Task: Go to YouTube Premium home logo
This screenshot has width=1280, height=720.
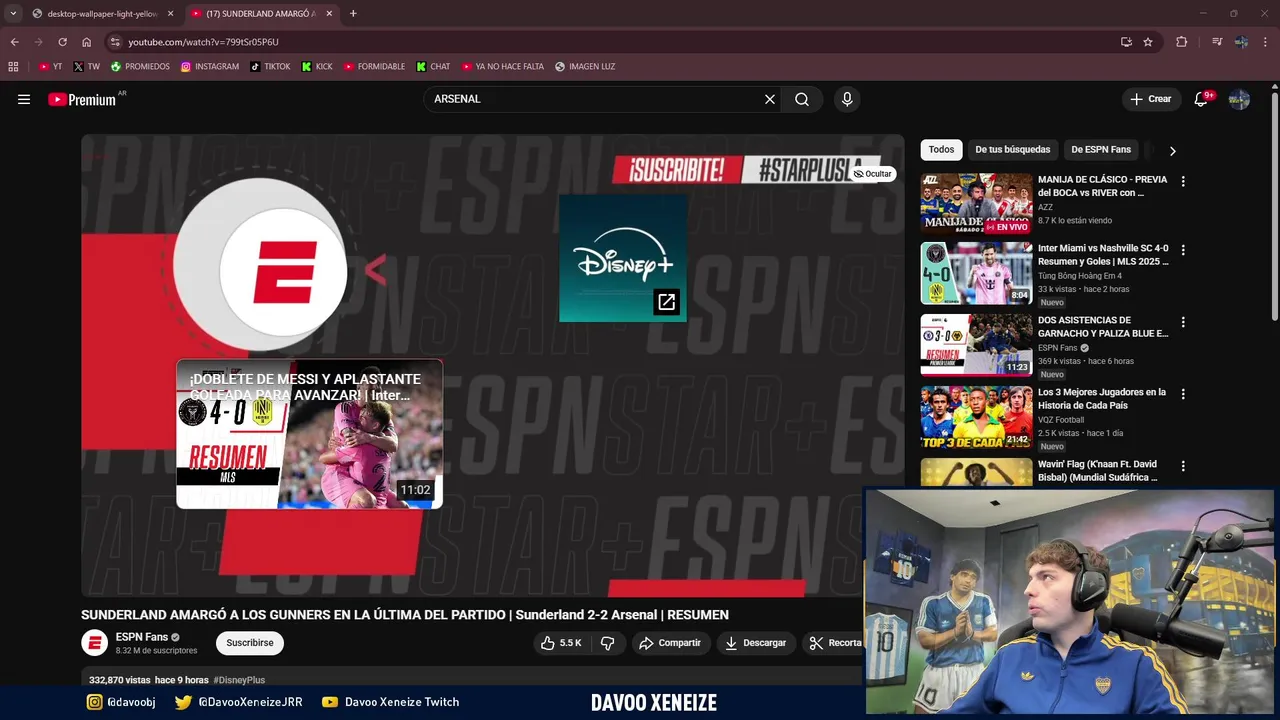Action: tap(82, 99)
